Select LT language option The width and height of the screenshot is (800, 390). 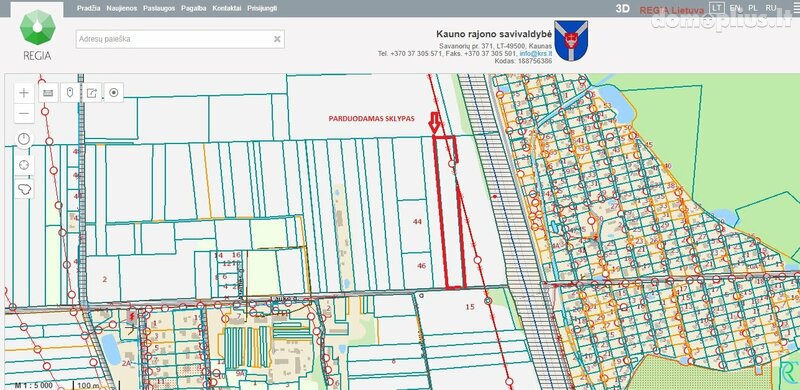[717, 8]
